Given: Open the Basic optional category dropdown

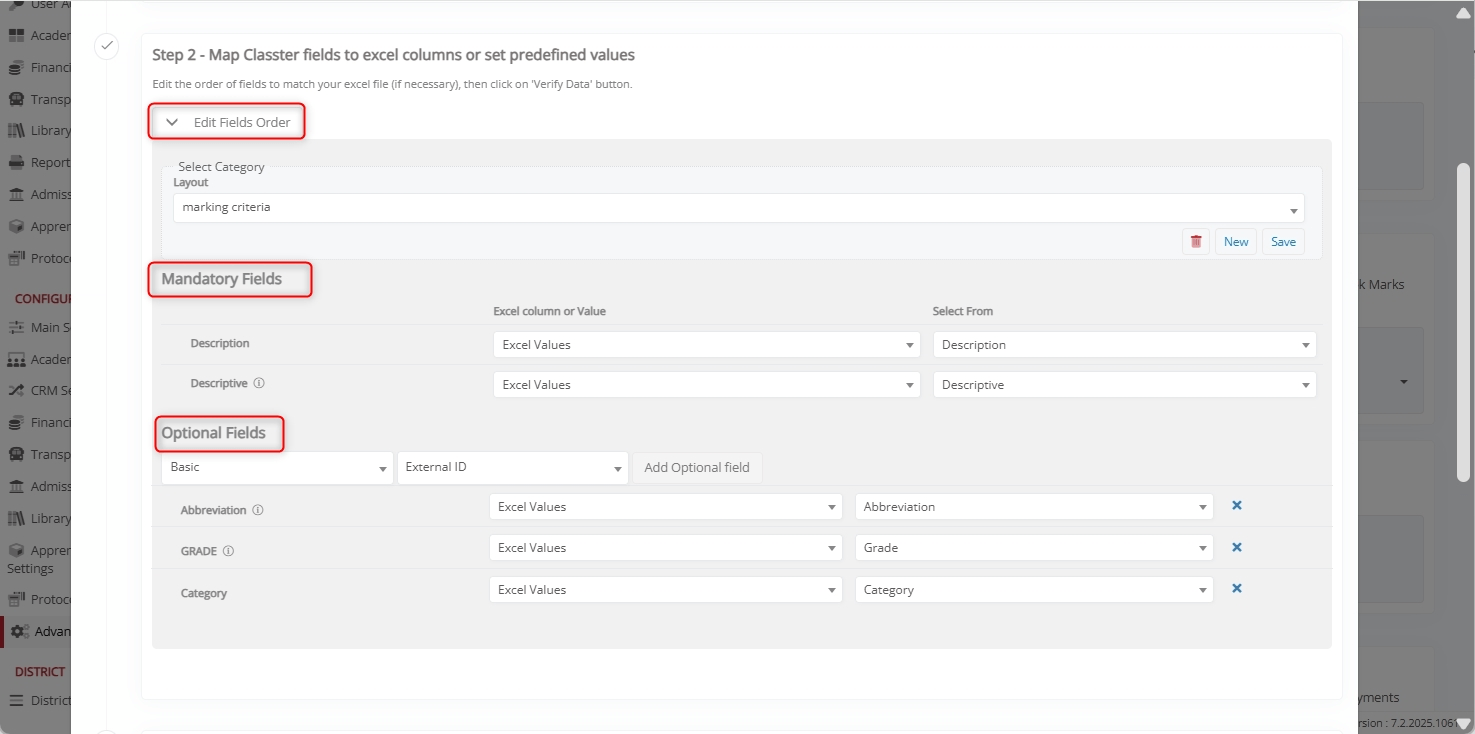Looking at the screenshot, I should [x=276, y=468].
